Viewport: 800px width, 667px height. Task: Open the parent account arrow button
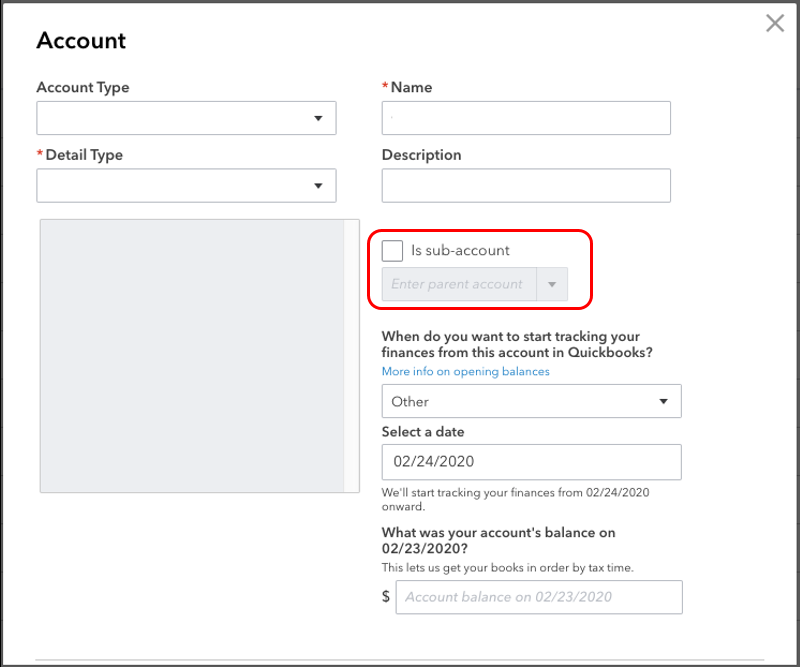pos(552,284)
